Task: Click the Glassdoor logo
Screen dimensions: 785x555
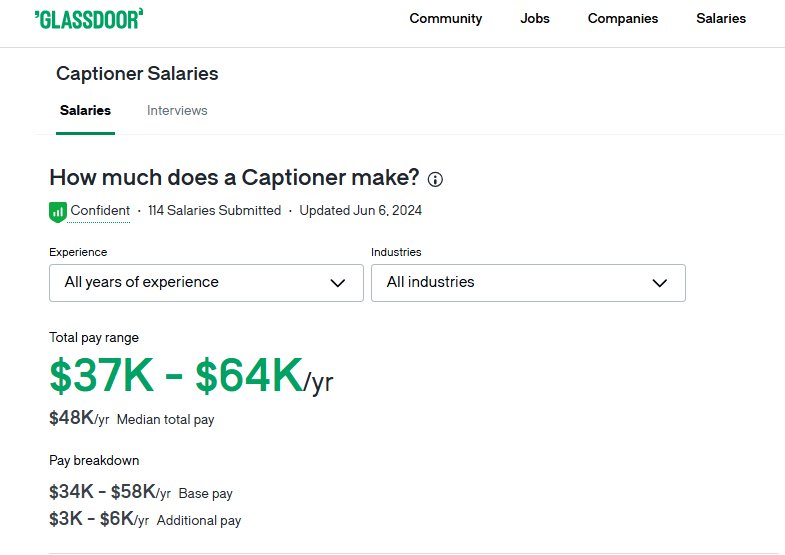Action: click(89, 19)
